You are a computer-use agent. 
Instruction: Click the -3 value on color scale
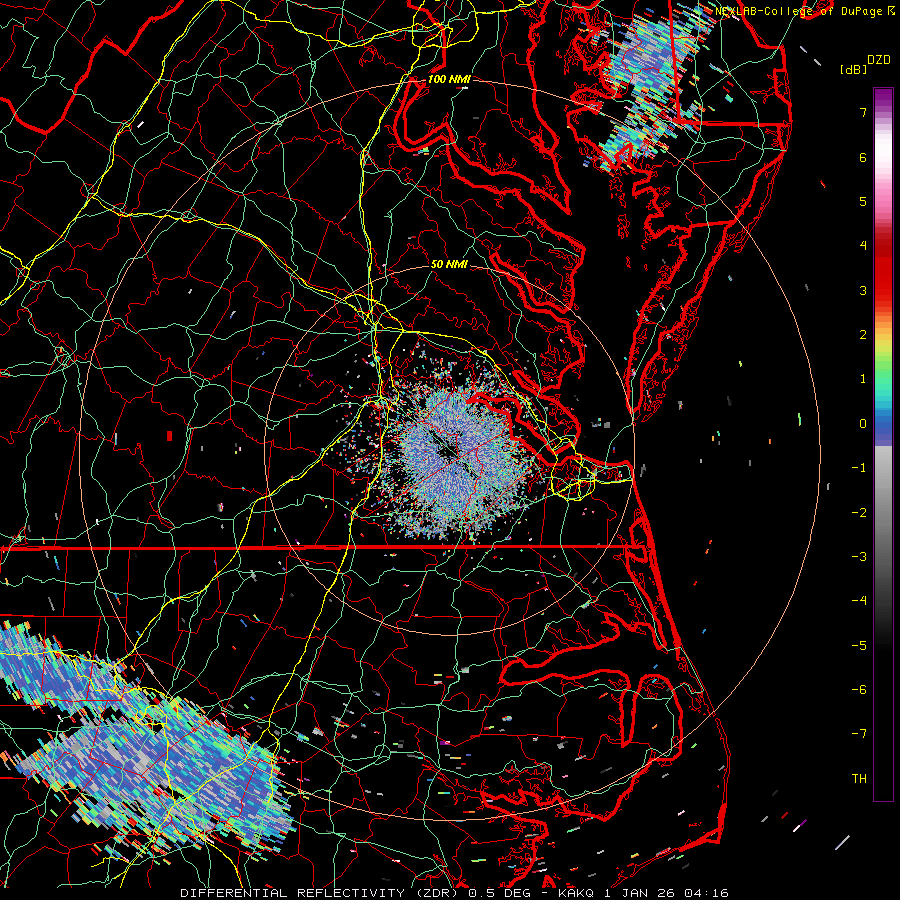tap(859, 557)
